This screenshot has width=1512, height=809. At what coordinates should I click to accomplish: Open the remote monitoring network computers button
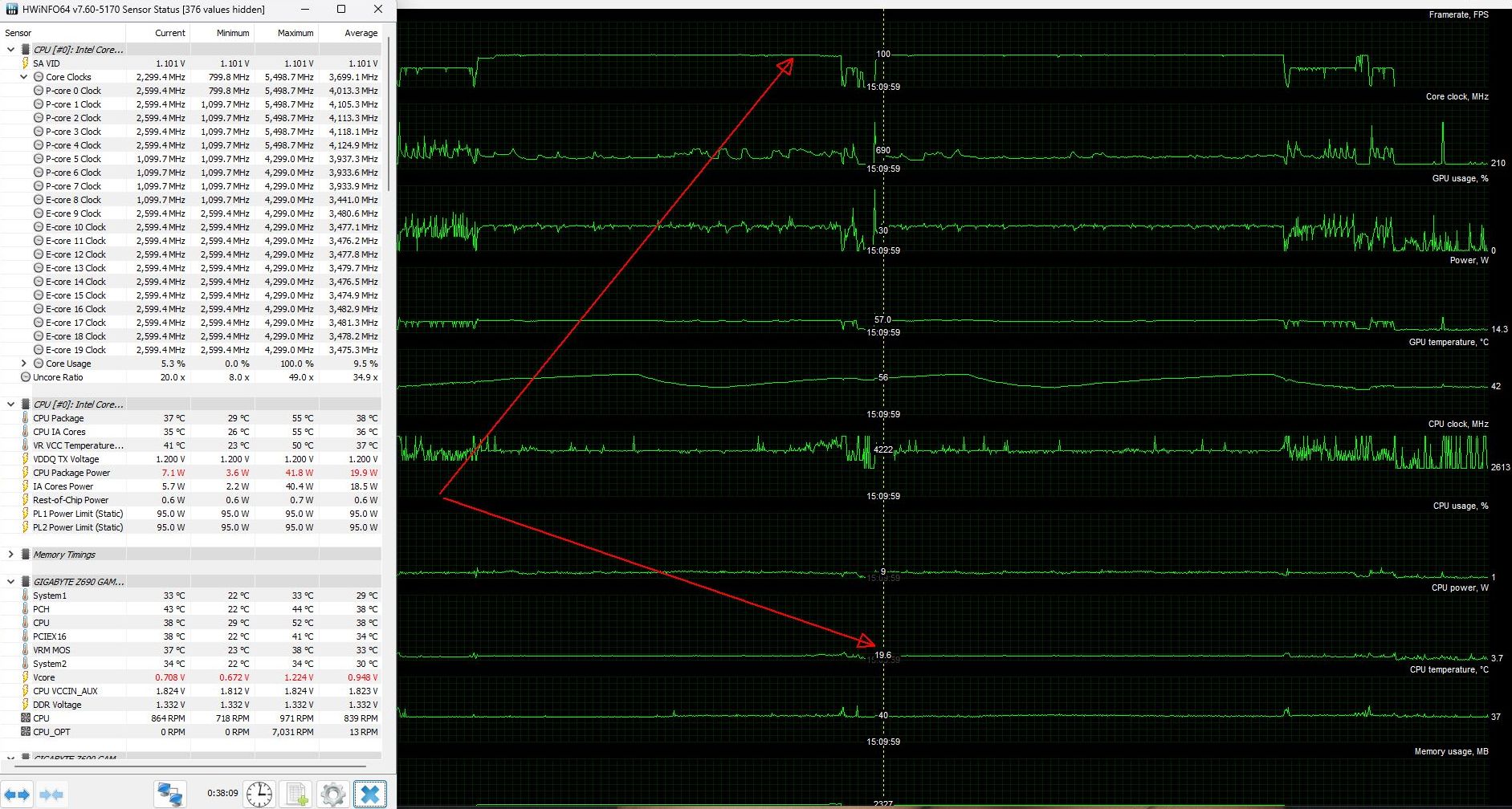(x=170, y=795)
